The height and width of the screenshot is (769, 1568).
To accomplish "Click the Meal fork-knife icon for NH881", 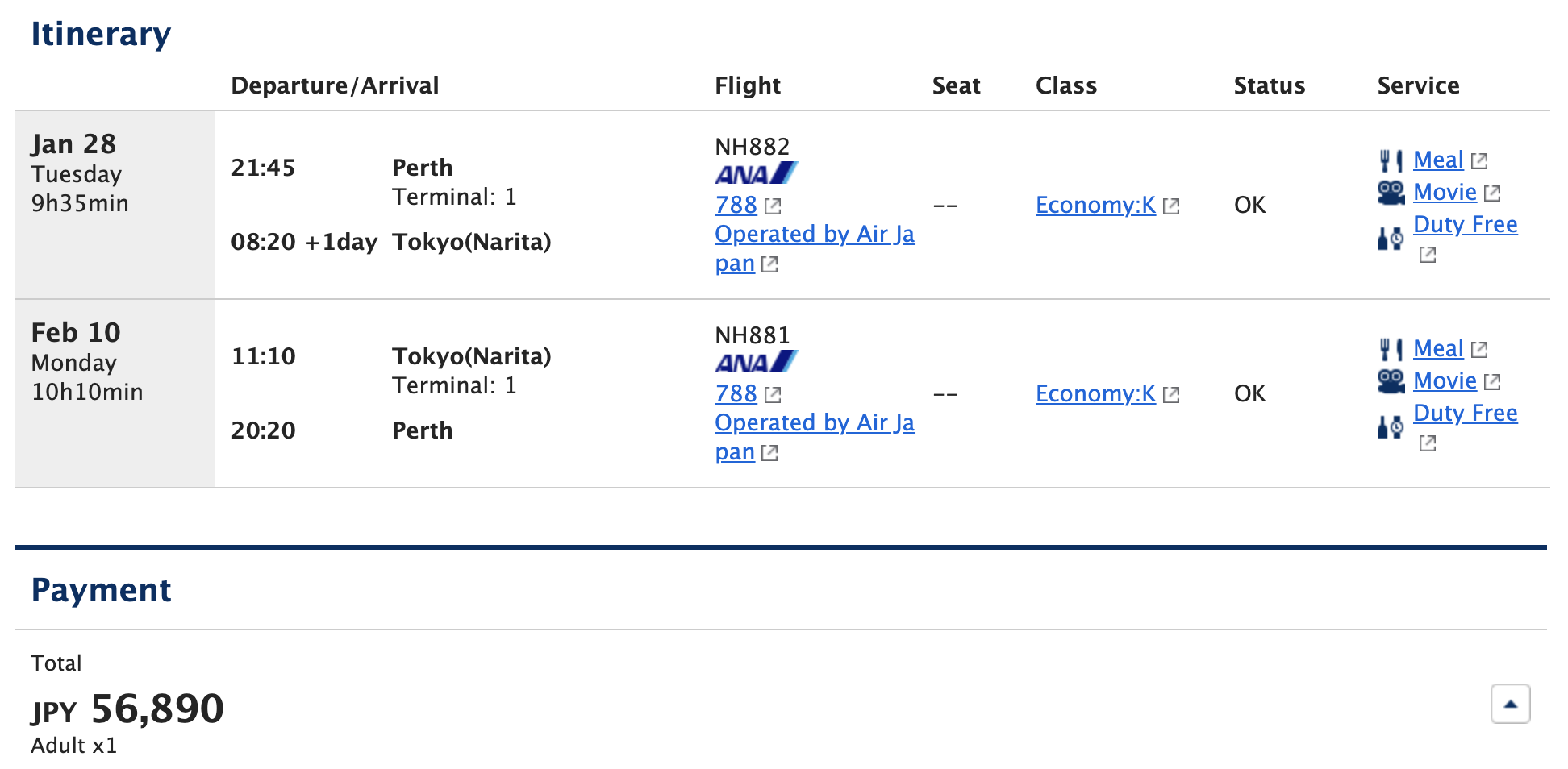I will [1391, 349].
